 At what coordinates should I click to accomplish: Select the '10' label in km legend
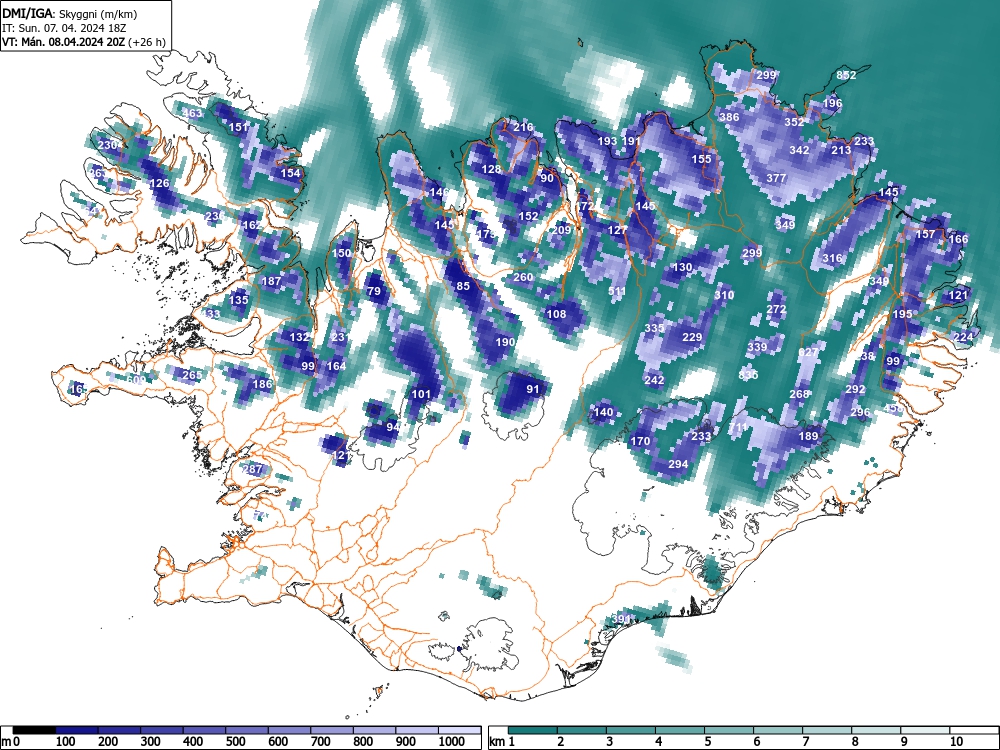click(x=956, y=742)
